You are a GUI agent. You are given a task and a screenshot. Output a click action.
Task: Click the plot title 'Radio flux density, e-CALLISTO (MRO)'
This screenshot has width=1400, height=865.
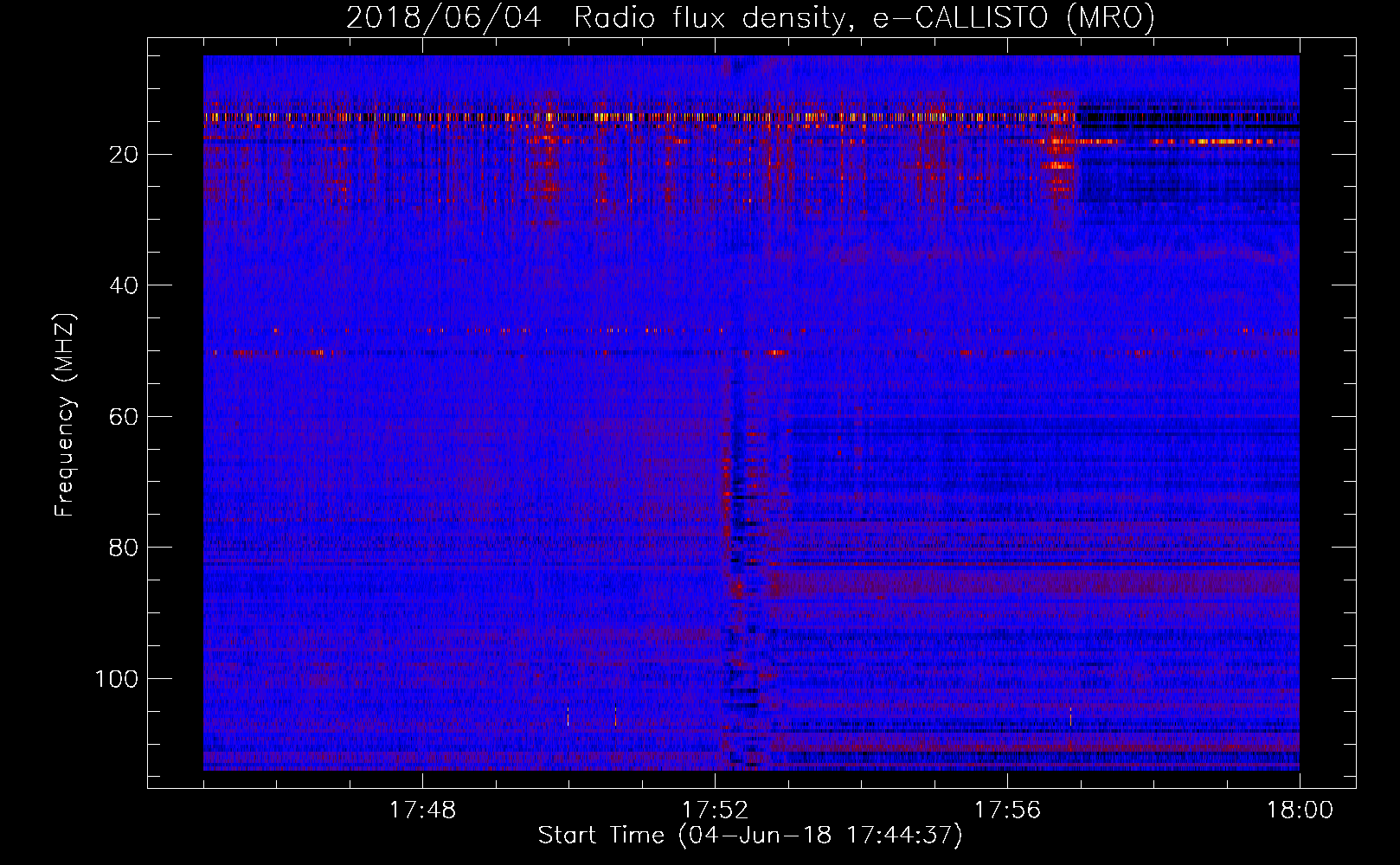point(864,17)
